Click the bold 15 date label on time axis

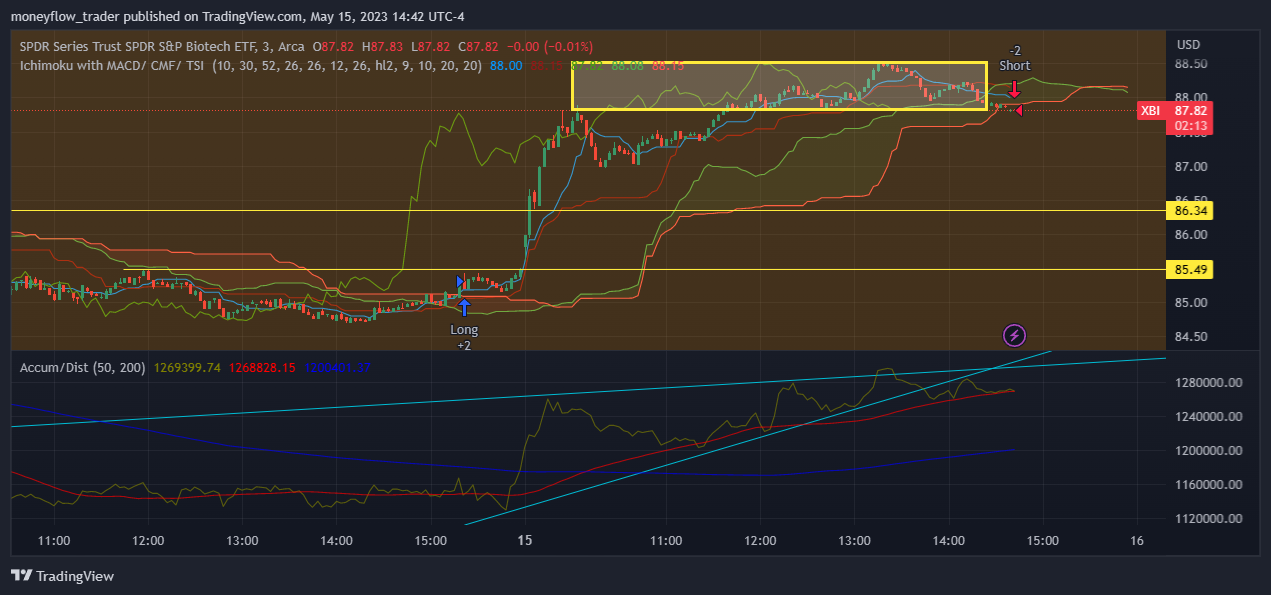click(527, 541)
